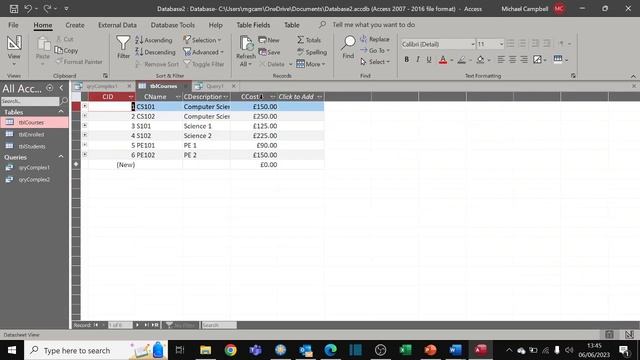Click Tell me what you want to do
This screenshot has width=640, height=360.
click(x=373, y=25)
